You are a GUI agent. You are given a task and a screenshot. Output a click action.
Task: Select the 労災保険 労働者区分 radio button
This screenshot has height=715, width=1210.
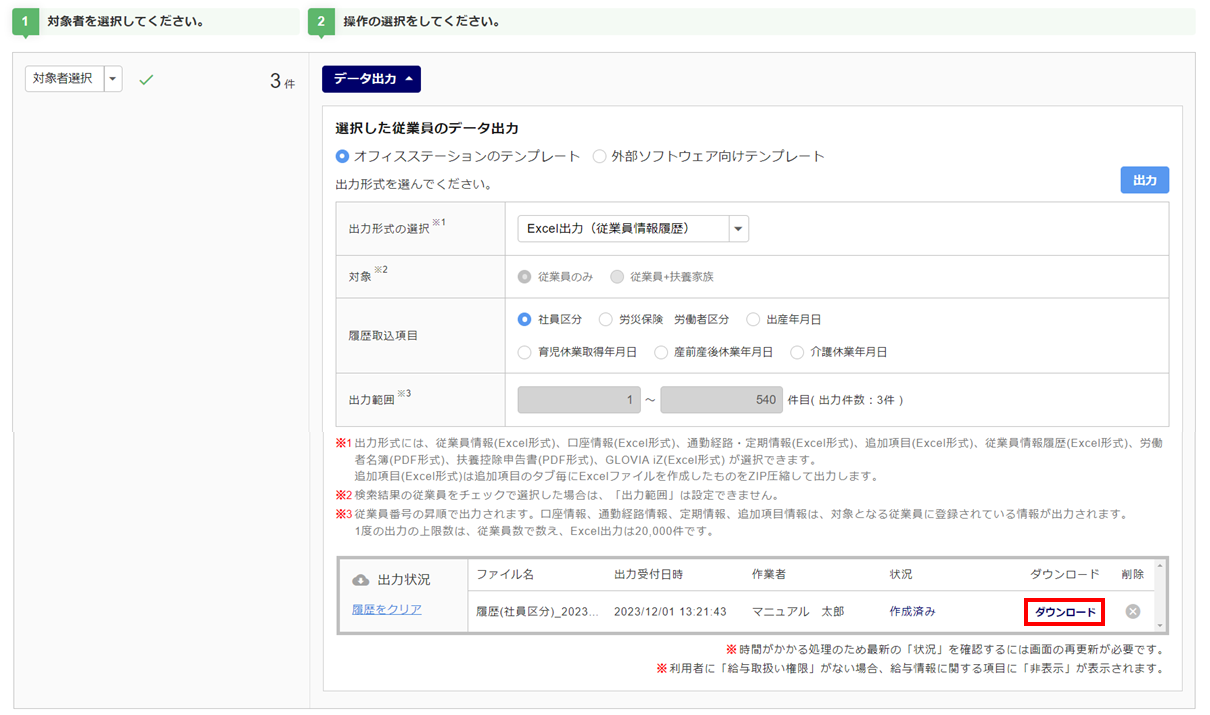click(605, 319)
